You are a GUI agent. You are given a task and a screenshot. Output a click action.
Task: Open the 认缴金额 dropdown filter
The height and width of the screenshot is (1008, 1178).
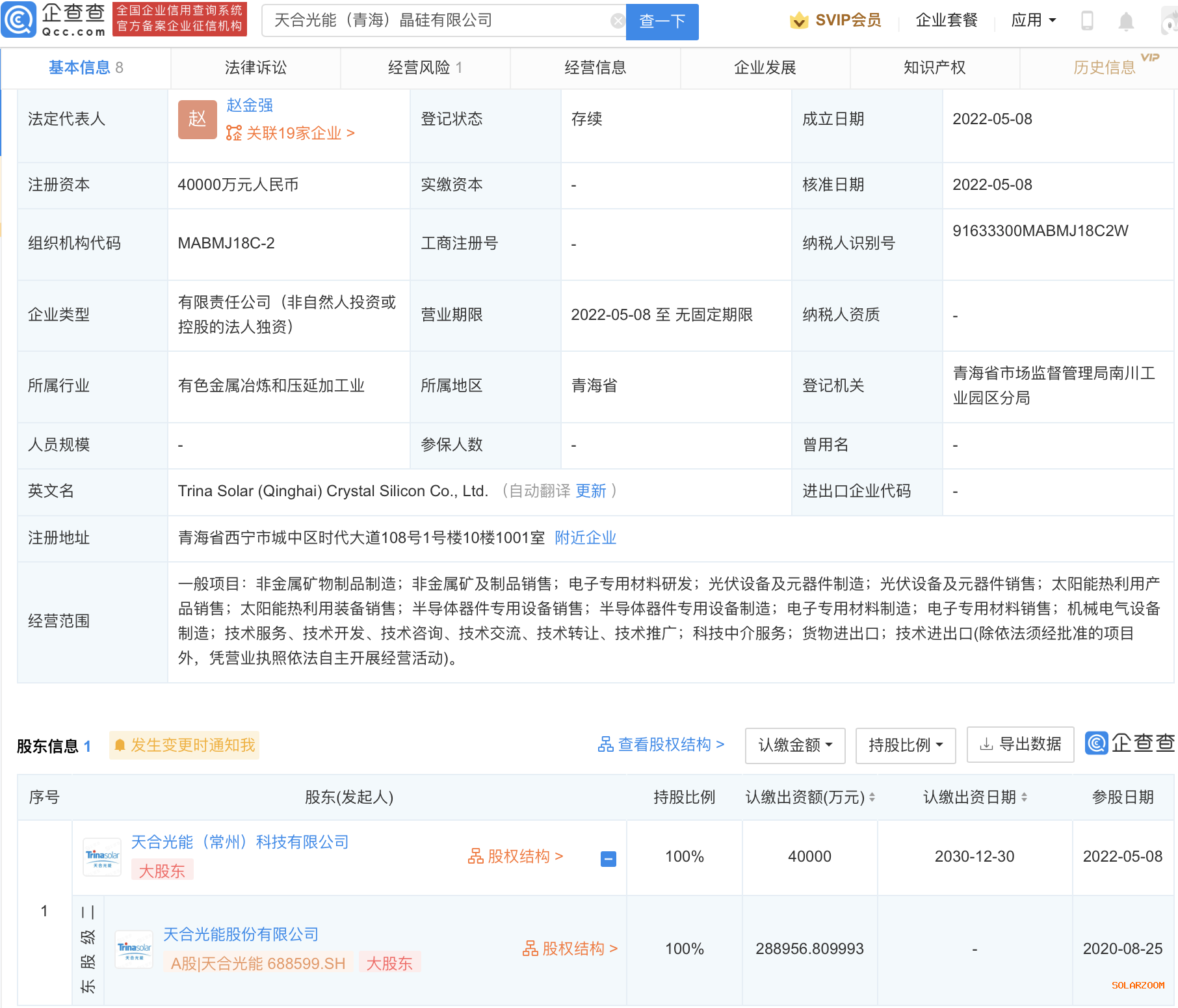(x=794, y=745)
